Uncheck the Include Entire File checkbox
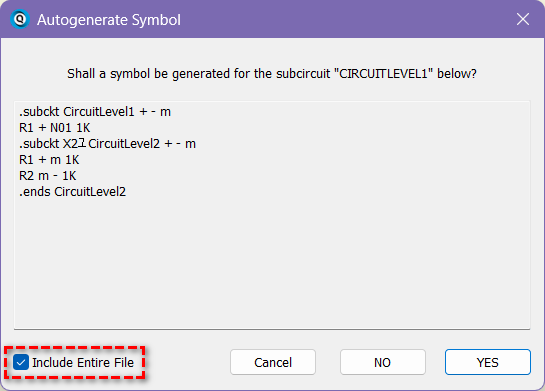 tap(21, 362)
